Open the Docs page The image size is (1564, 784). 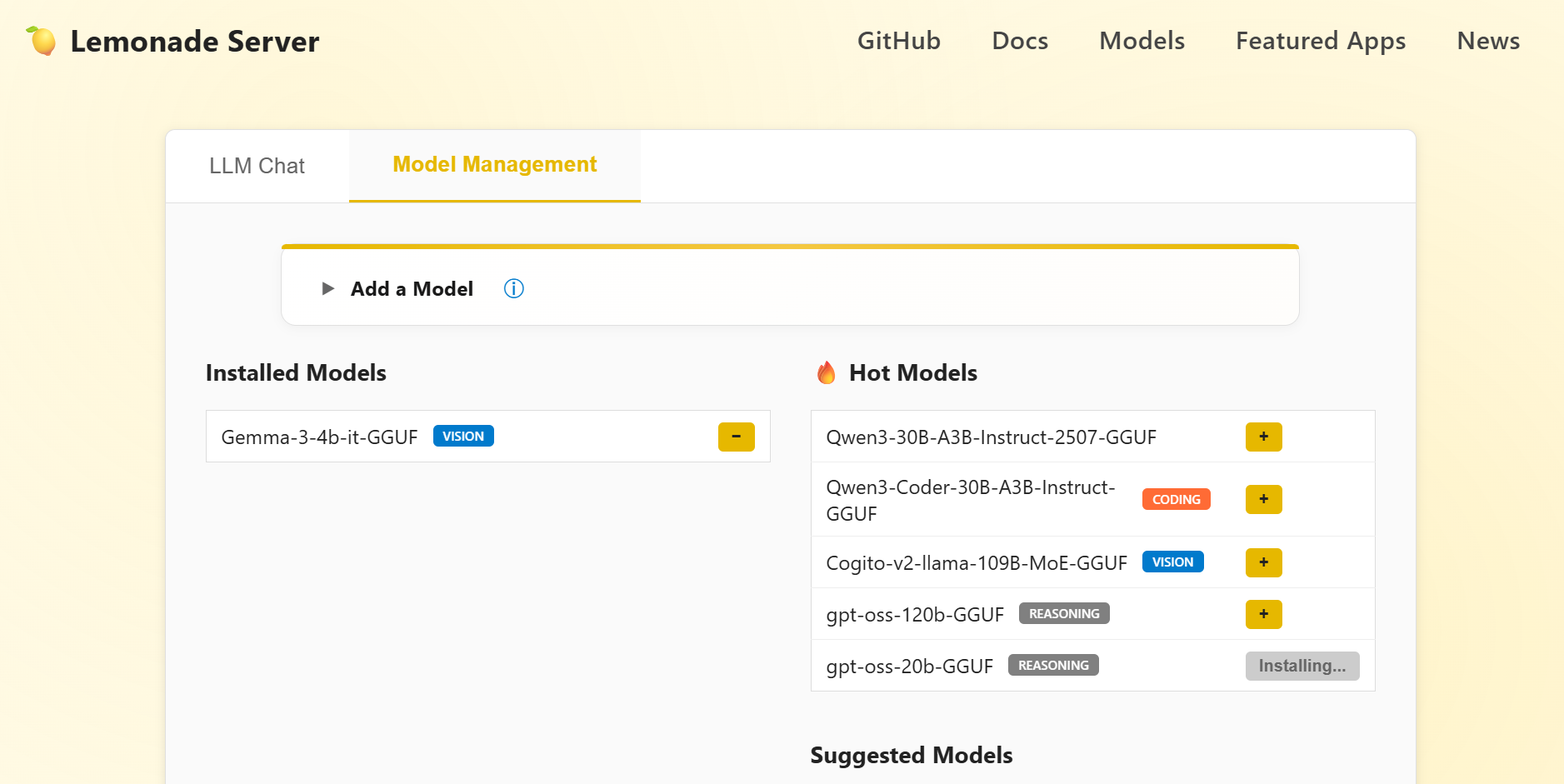1019,41
